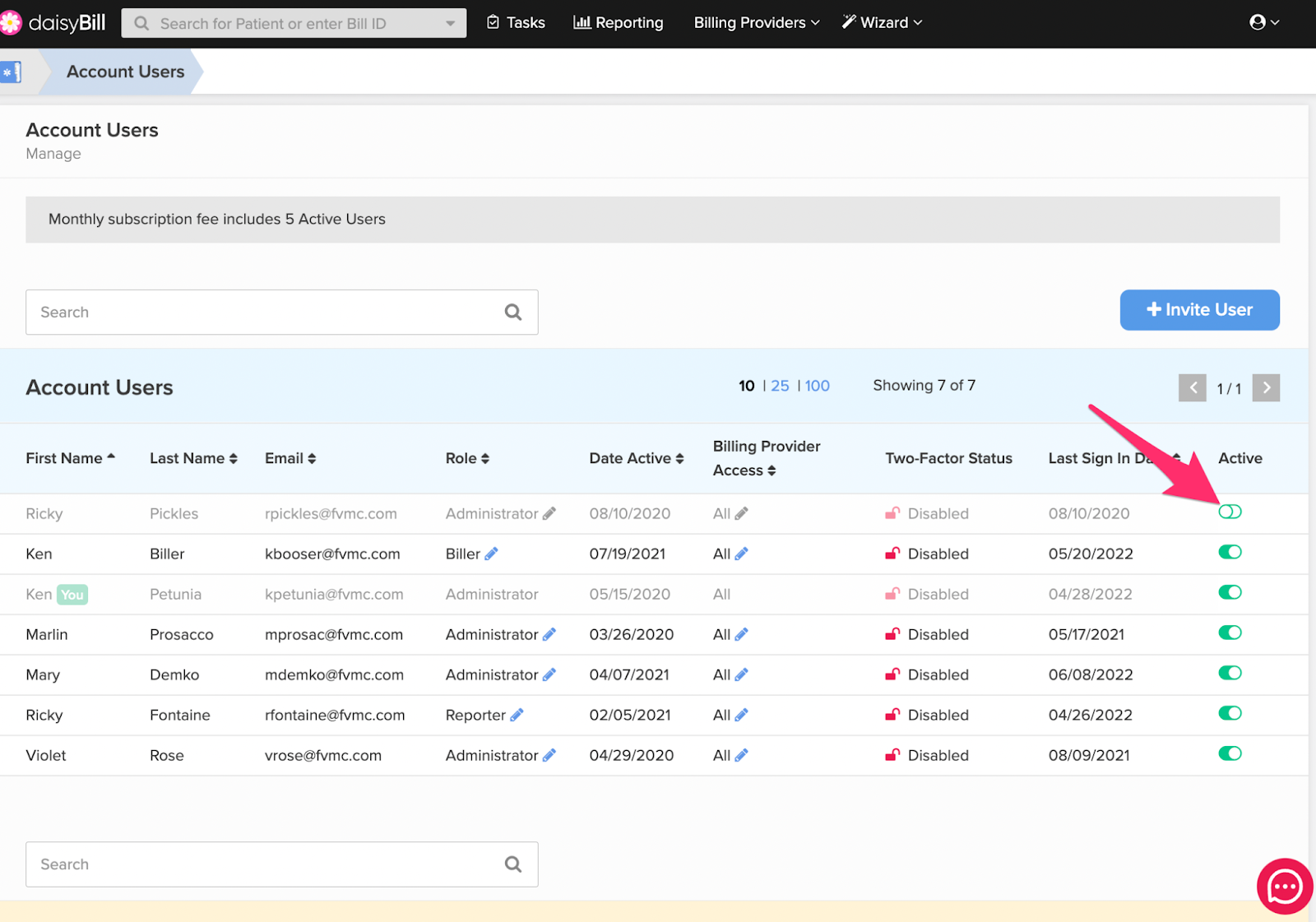Open the user account icon top right

pos(1259,22)
